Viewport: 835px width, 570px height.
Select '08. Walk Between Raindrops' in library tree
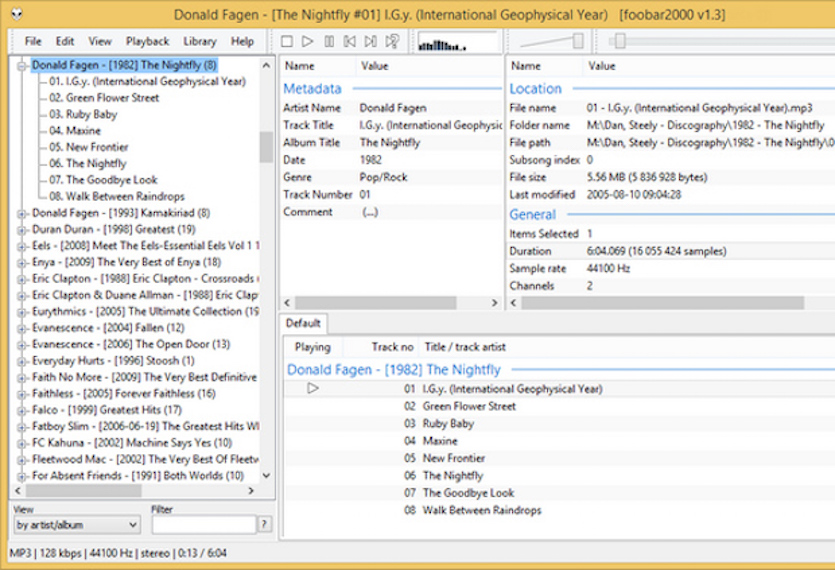(x=117, y=196)
